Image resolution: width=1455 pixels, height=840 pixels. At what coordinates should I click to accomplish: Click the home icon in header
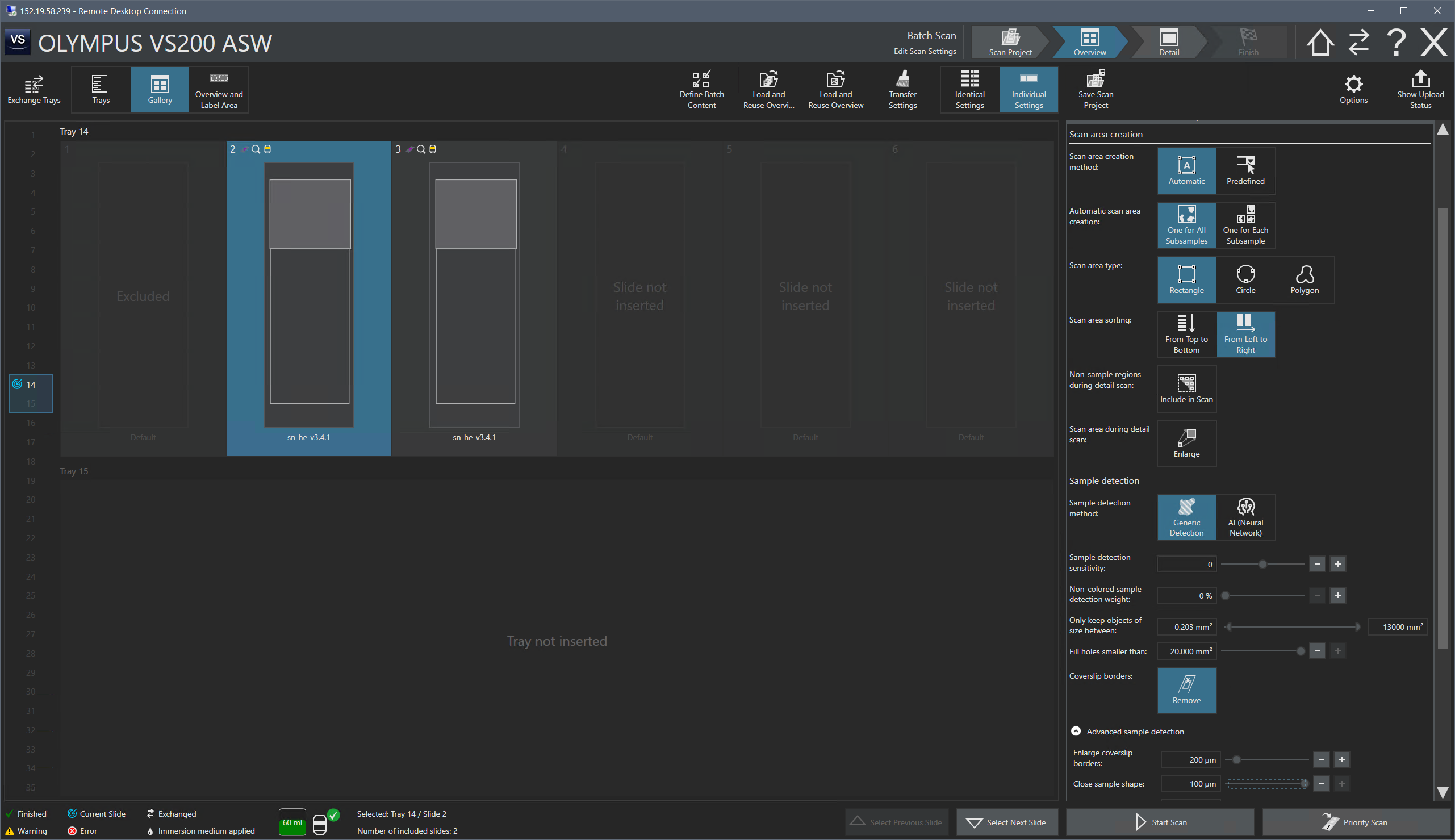[1319, 43]
